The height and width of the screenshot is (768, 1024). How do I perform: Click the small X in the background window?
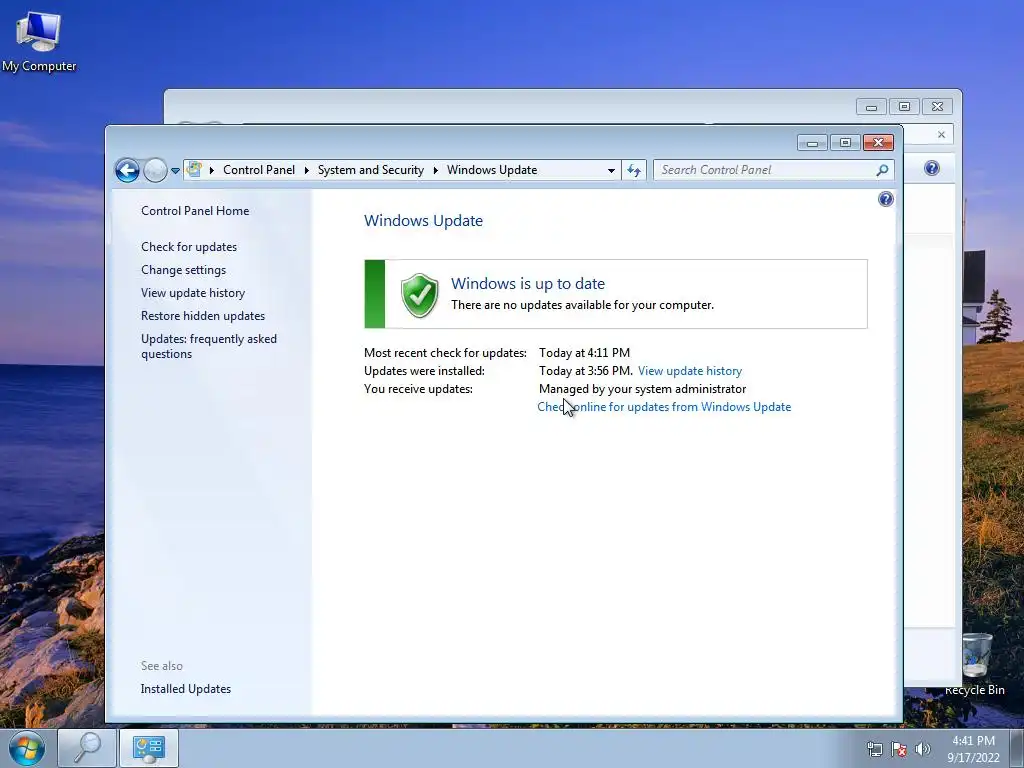click(x=941, y=135)
